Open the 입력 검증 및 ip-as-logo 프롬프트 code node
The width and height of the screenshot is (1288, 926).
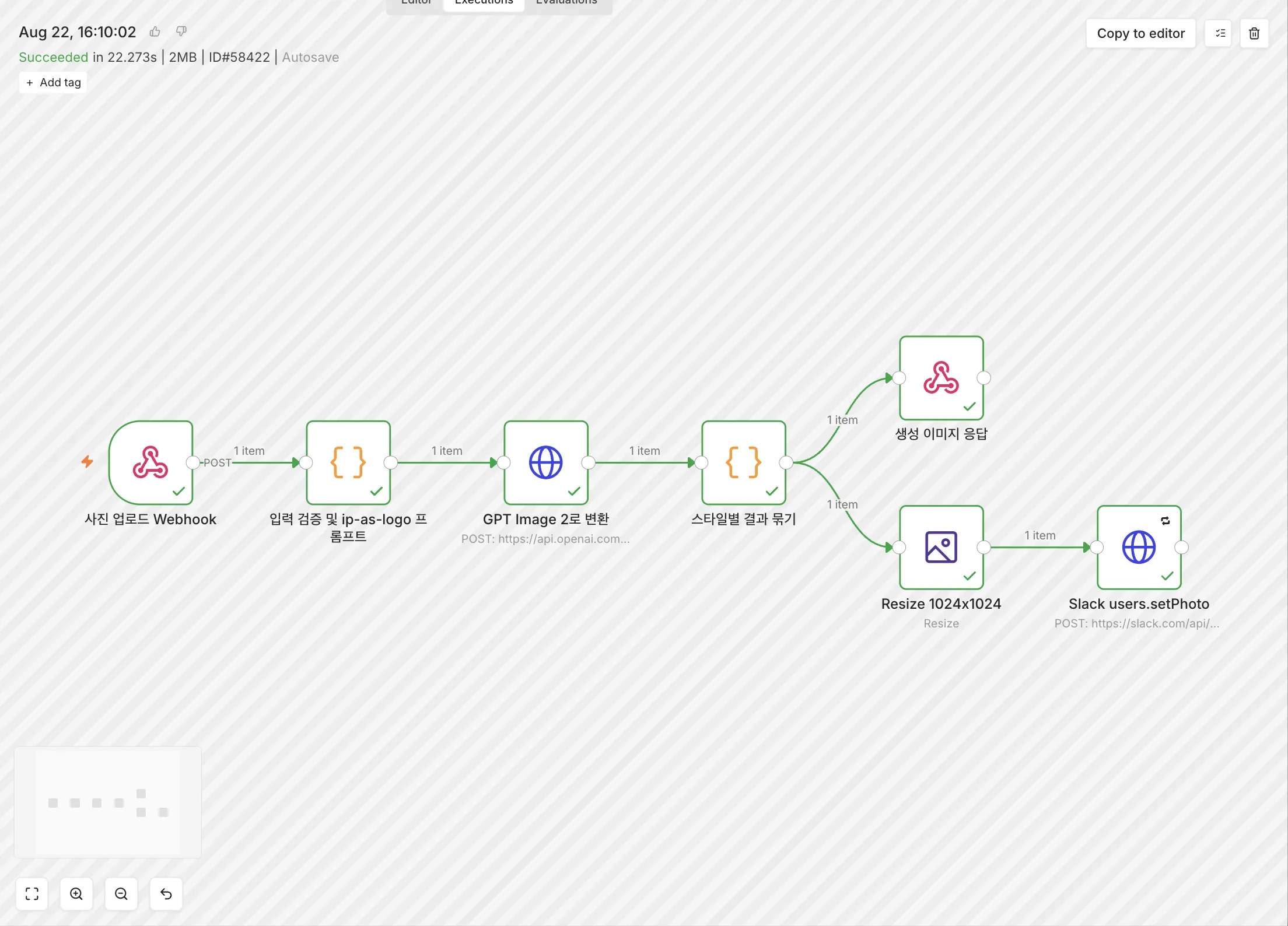point(348,462)
